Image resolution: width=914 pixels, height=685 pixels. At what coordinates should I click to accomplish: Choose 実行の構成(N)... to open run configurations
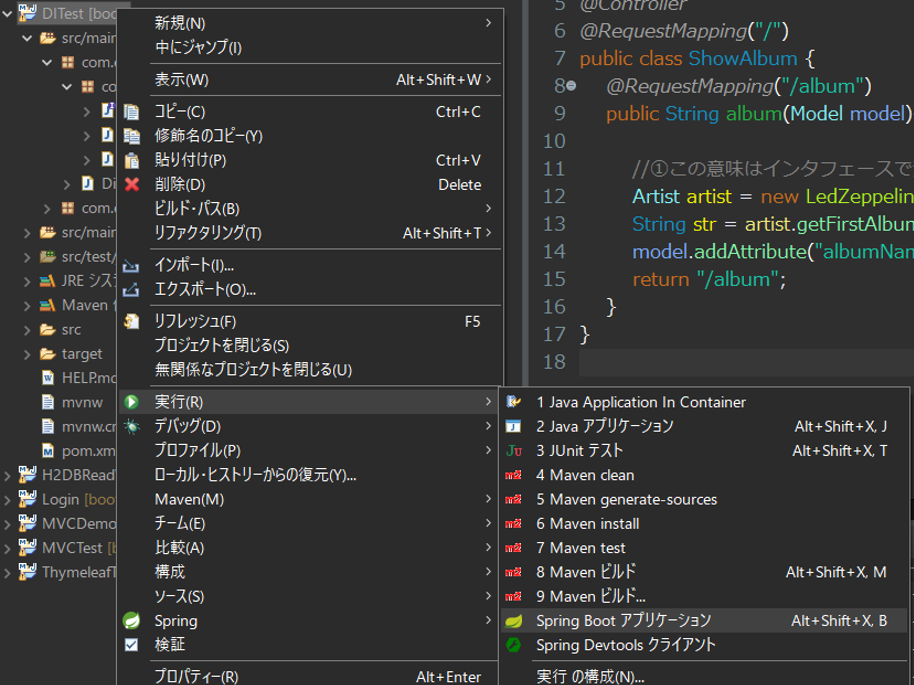pyautogui.click(x=590, y=676)
